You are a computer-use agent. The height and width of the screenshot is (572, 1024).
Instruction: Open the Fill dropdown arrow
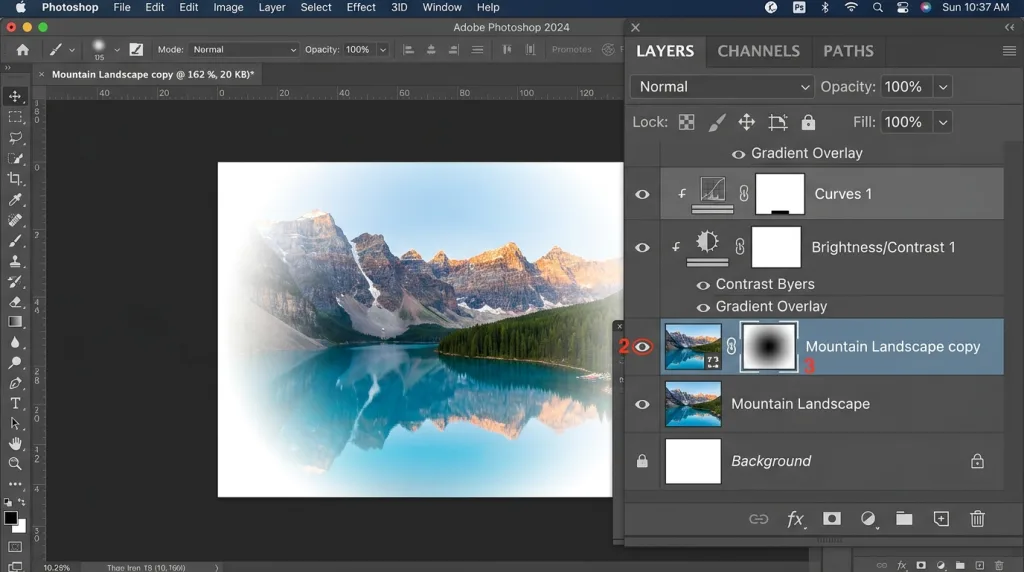coord(942,122)
